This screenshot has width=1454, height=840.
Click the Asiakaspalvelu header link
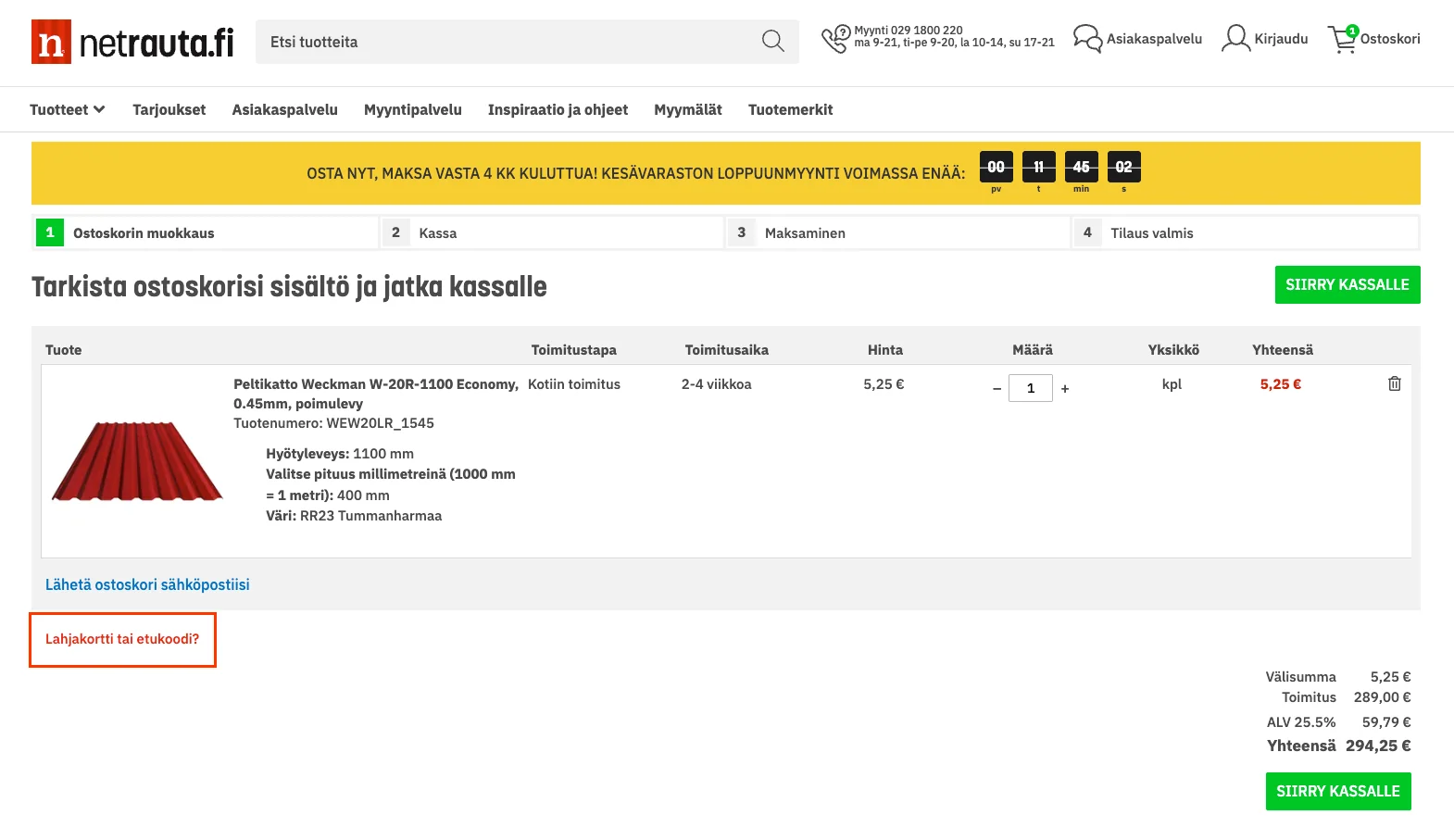(1154, 39)
